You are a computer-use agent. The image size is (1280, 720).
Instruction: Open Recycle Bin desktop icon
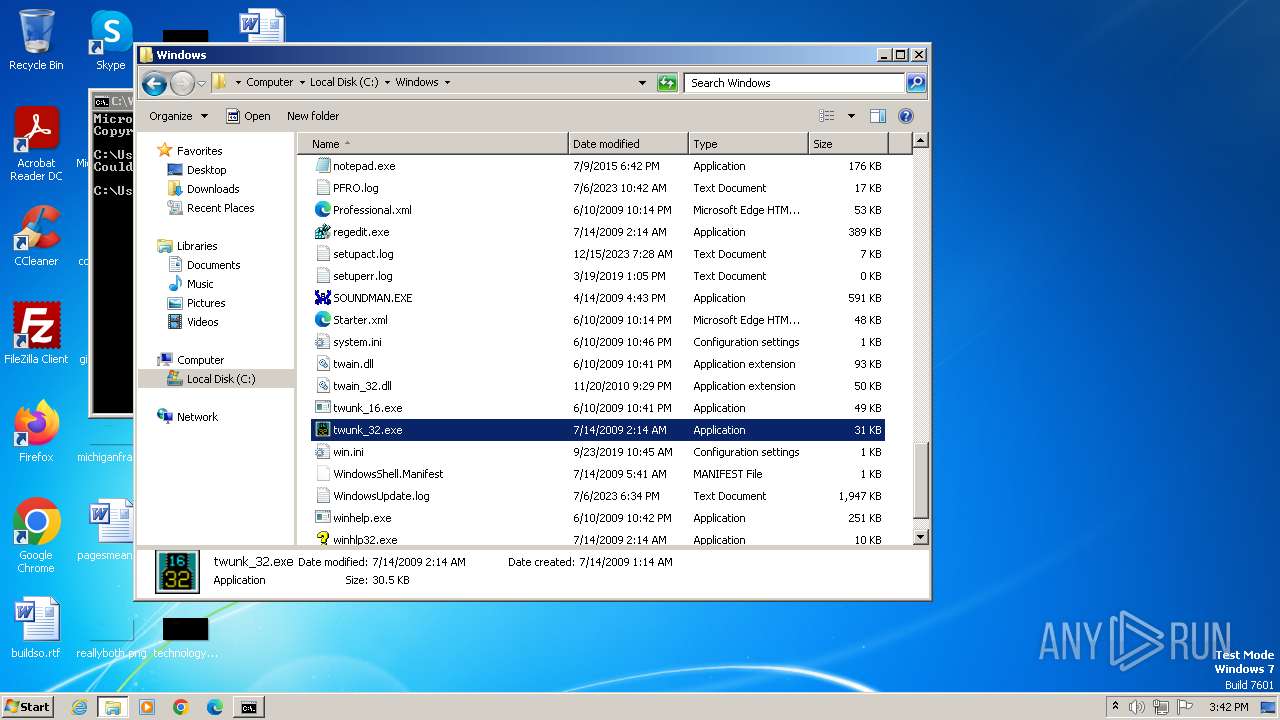[36, 40]
